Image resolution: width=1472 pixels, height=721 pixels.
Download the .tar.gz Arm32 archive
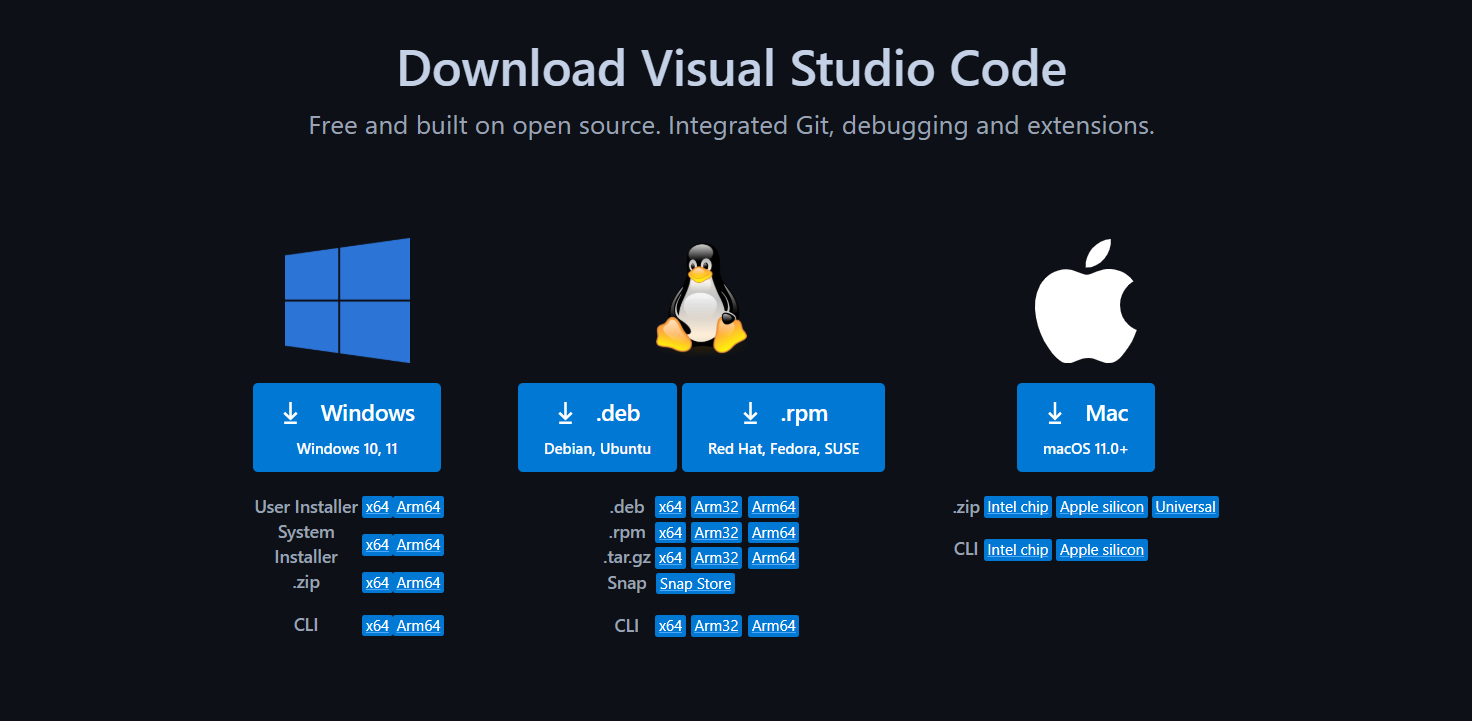click(x=716, y=558)
